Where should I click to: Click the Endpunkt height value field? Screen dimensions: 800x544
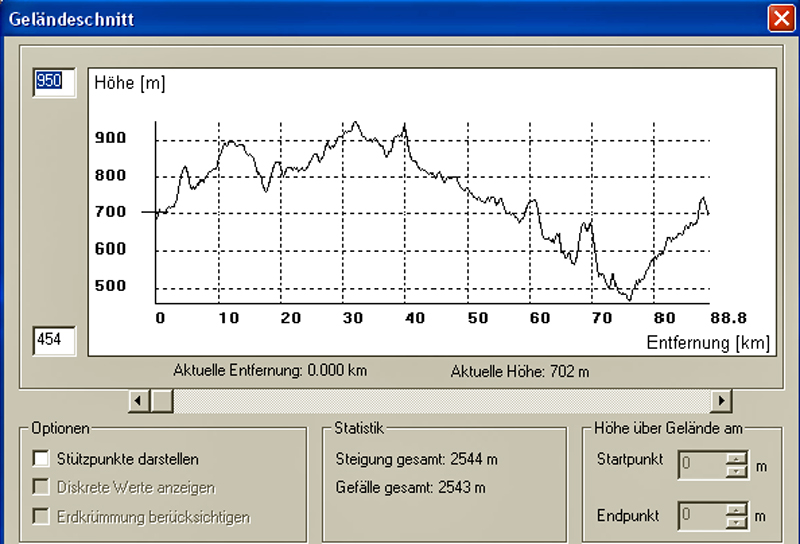[x=700, y=516]
